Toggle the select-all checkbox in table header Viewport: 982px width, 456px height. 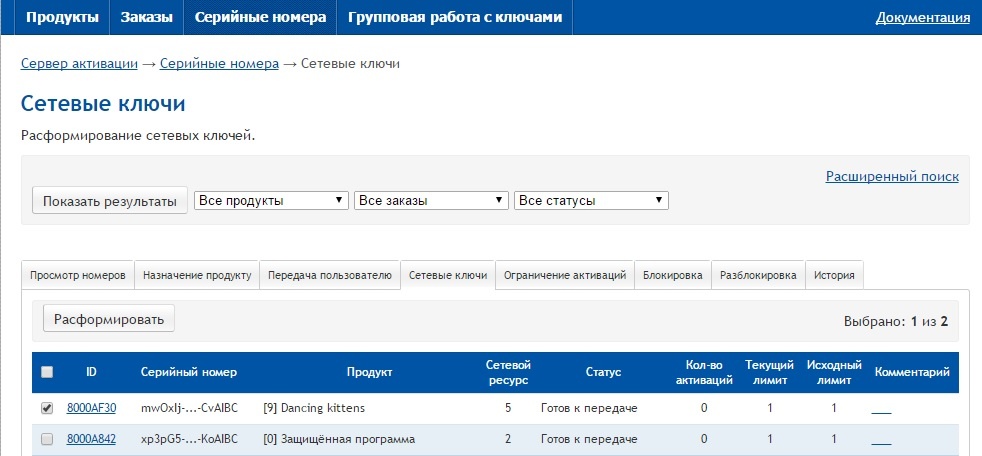(47, 372)
